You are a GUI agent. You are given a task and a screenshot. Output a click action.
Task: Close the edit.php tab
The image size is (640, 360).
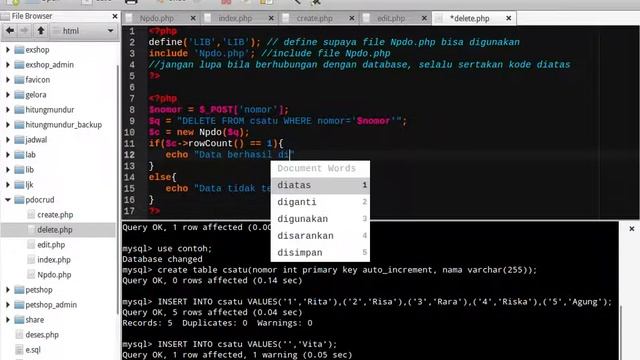pyautogui.click(x=424, y=18)
